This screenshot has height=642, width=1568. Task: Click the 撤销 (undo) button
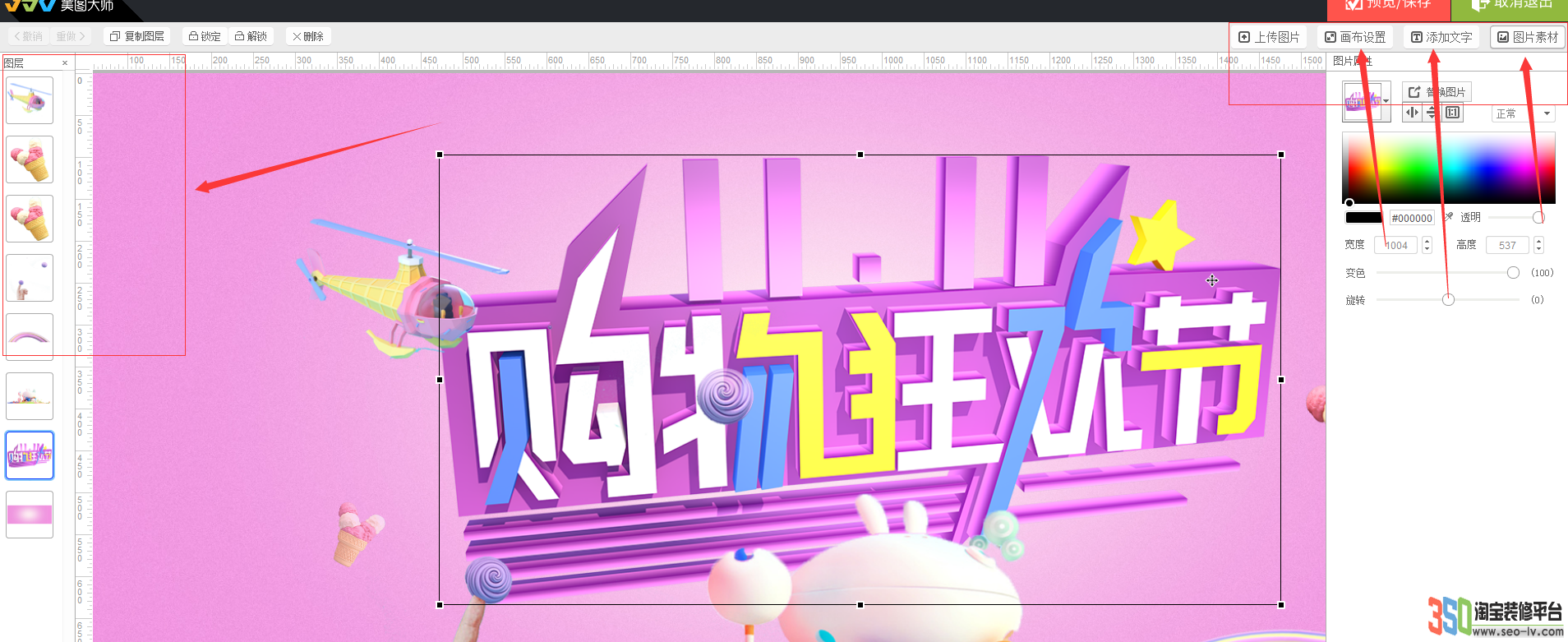coord(29,36)
